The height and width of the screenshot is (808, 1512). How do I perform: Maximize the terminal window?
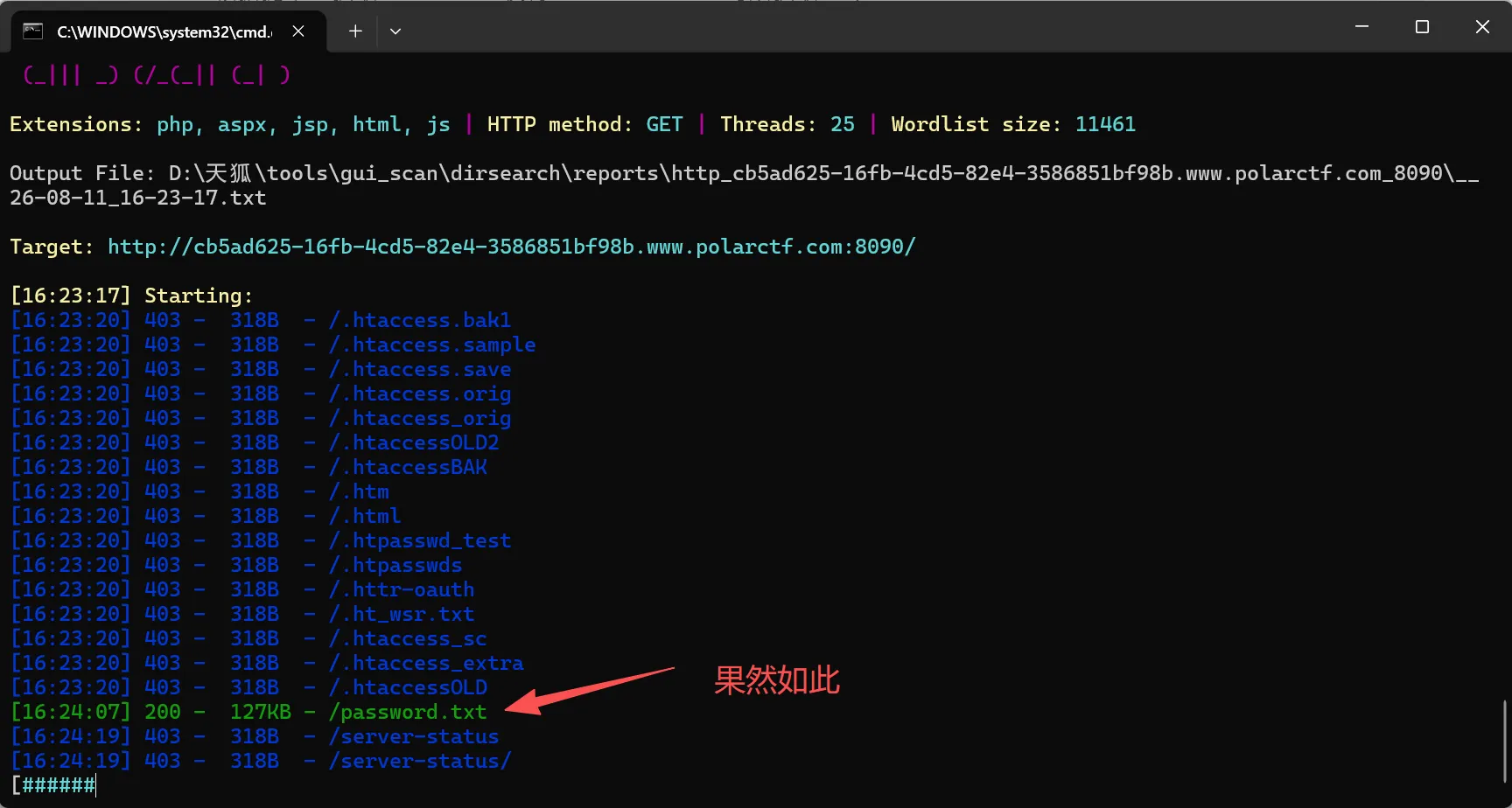[1422, 27]
